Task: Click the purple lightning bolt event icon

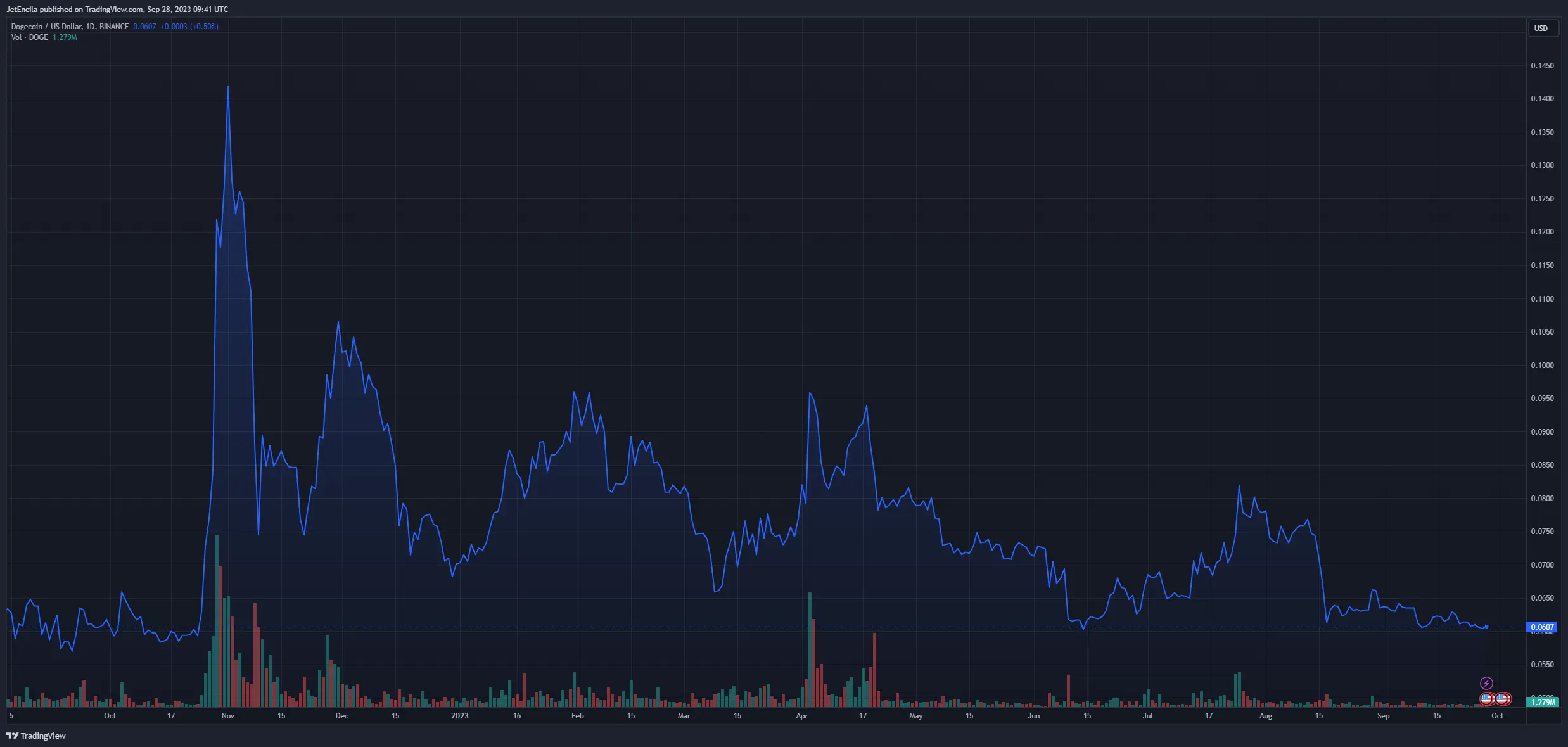Action: (x=1486, y=683)
